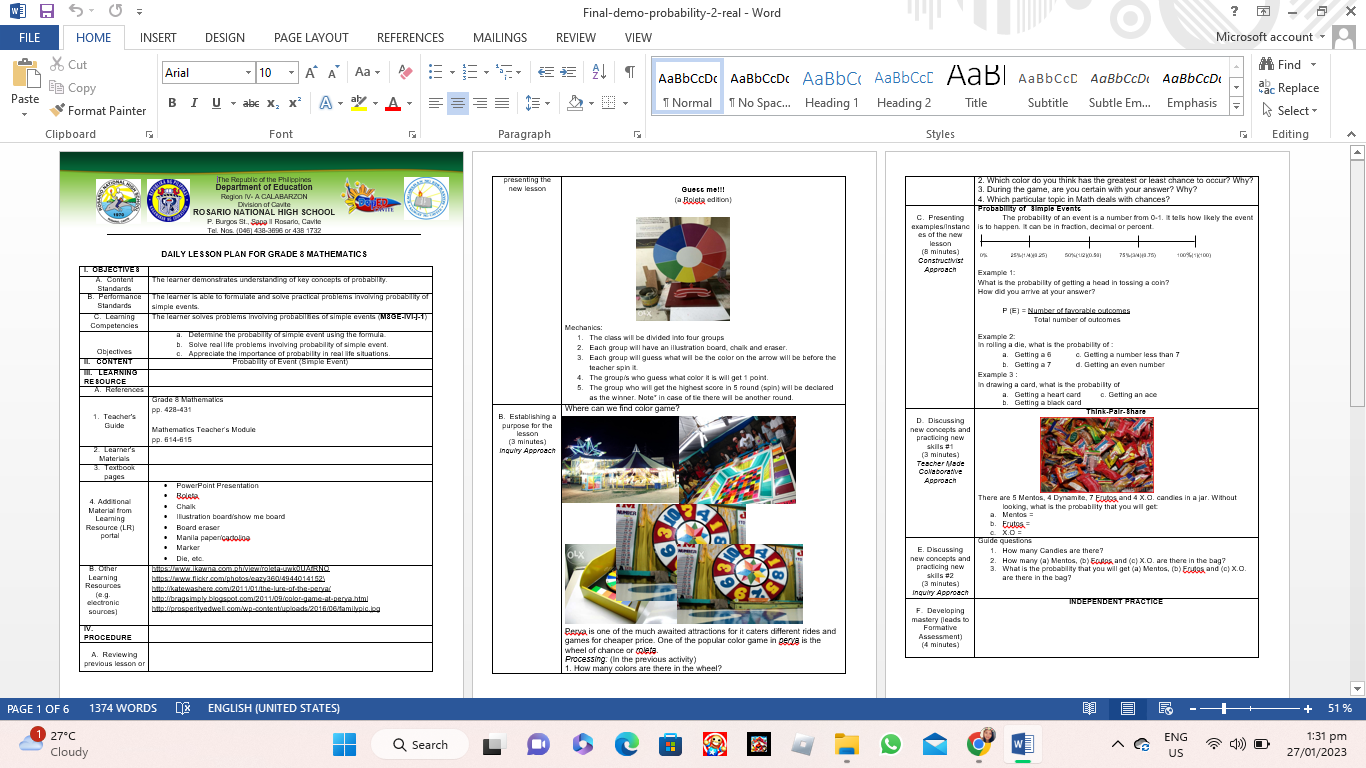The height and width of the screenshot is (768, 1366).
Task: Open File Explorer from the taskbar
Action: [x=847, y=745]
